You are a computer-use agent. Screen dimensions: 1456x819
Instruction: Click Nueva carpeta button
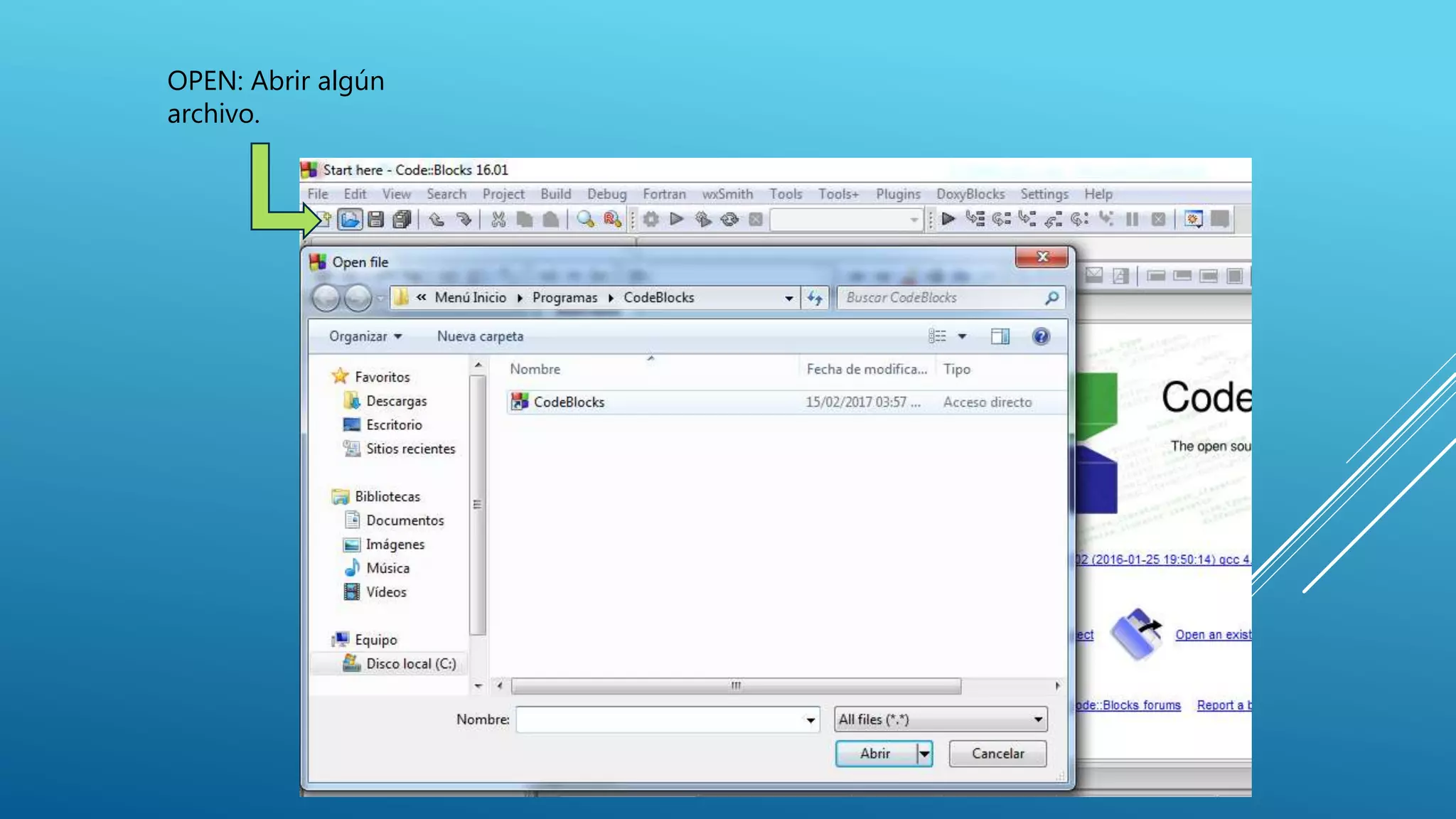pos(480,336)
